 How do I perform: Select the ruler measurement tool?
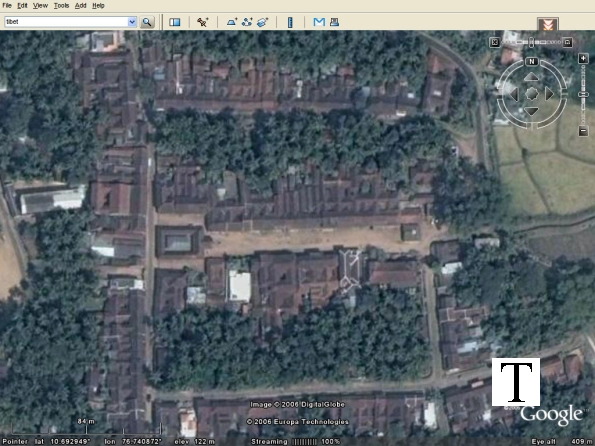(x=290, y=22)
